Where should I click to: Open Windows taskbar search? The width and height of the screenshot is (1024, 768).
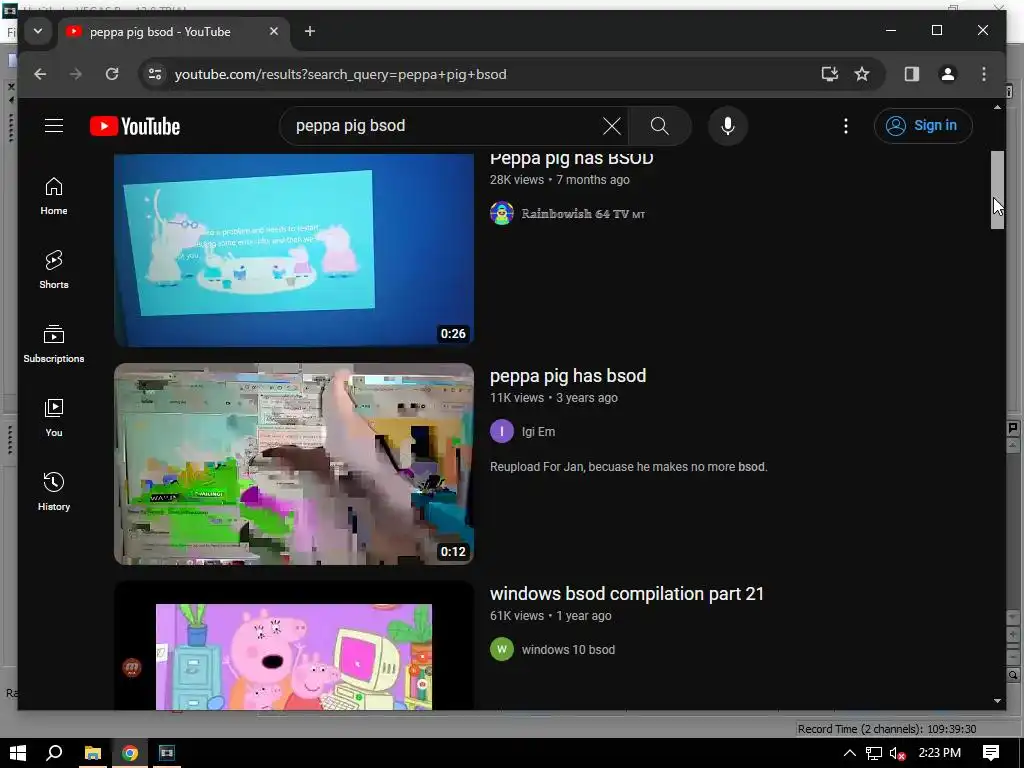click(55, 753)
